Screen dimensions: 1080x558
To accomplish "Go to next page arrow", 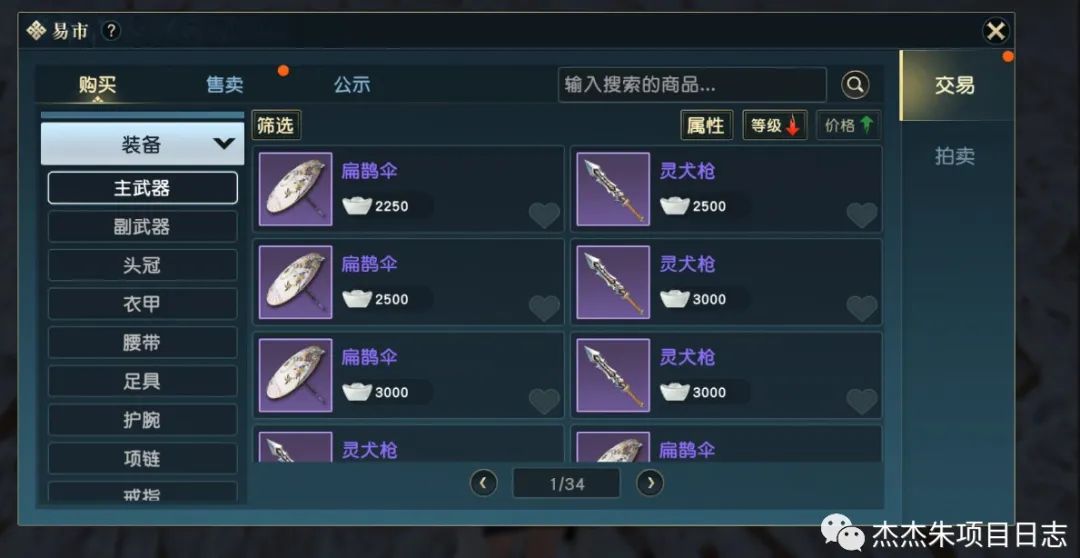I will (x=650, y=483).
